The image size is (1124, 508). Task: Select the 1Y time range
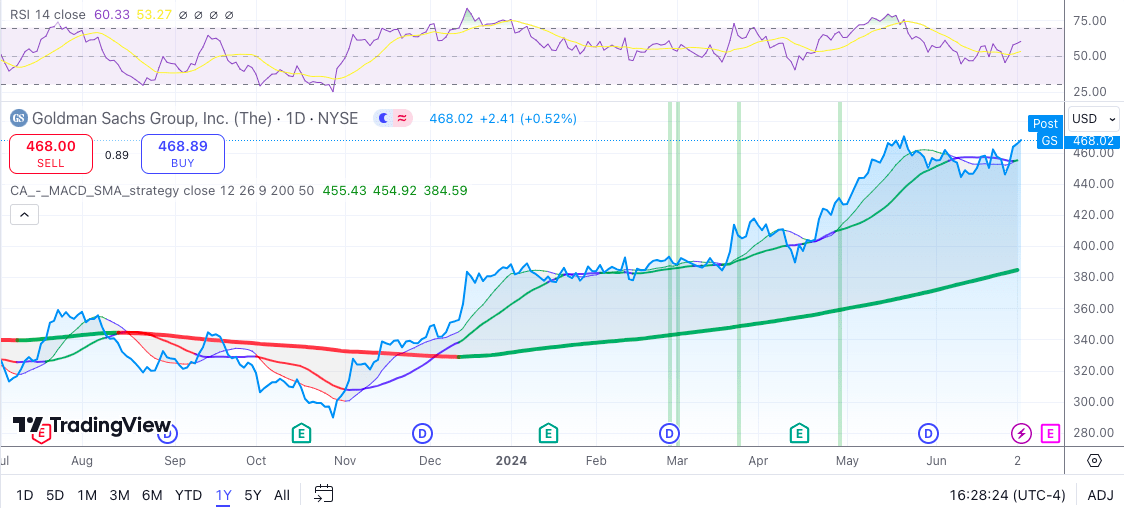click(x=224, y=495)
